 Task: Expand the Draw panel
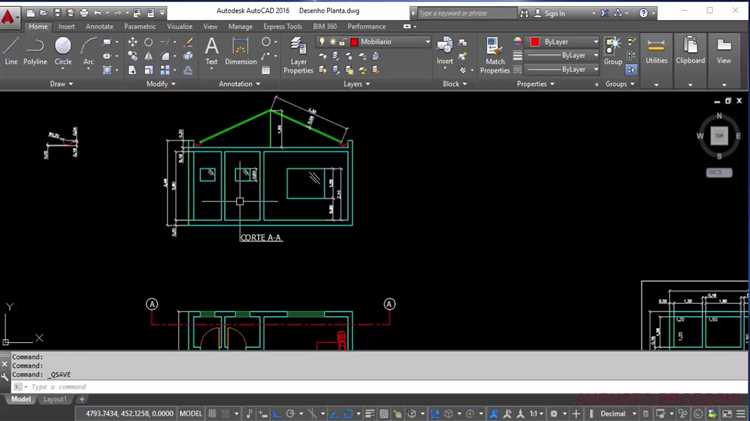click(x=61, y=84)
